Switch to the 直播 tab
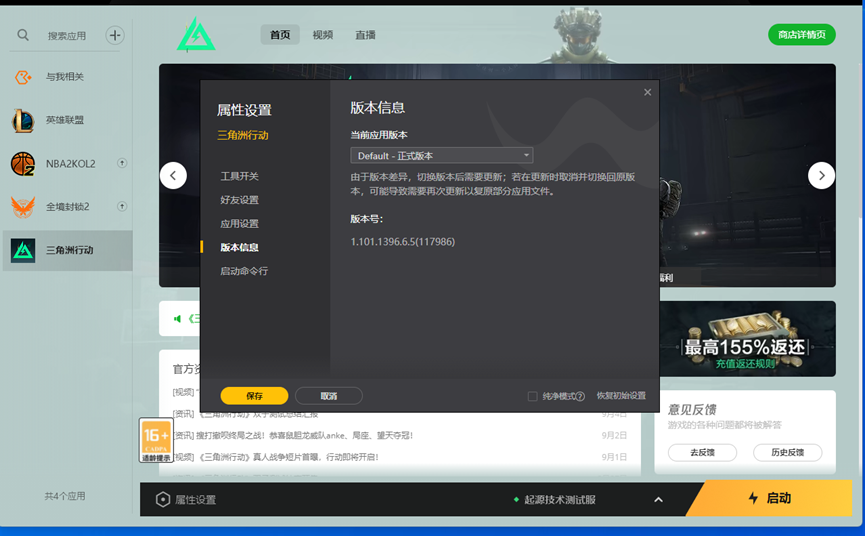This screenshot has width=865, height=536. (365, 35)
